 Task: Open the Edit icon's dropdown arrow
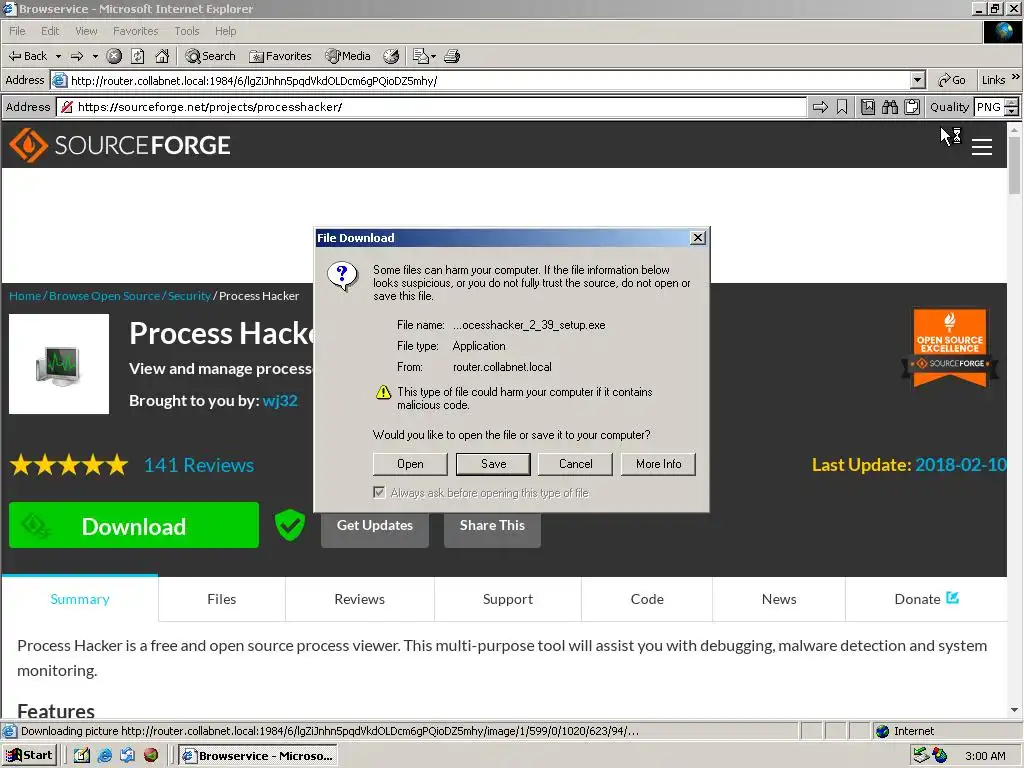click(x=433, y=56)
